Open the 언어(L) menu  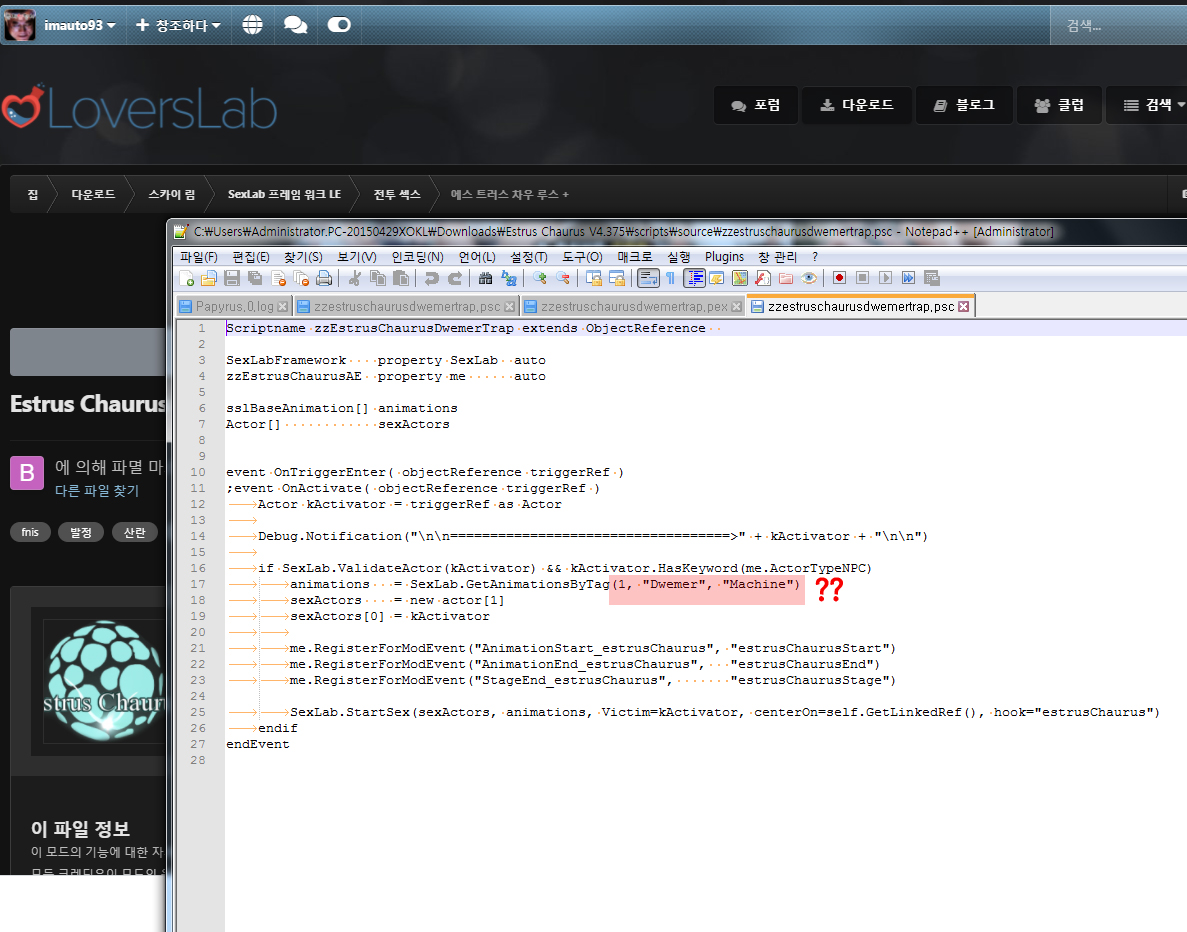477,257
